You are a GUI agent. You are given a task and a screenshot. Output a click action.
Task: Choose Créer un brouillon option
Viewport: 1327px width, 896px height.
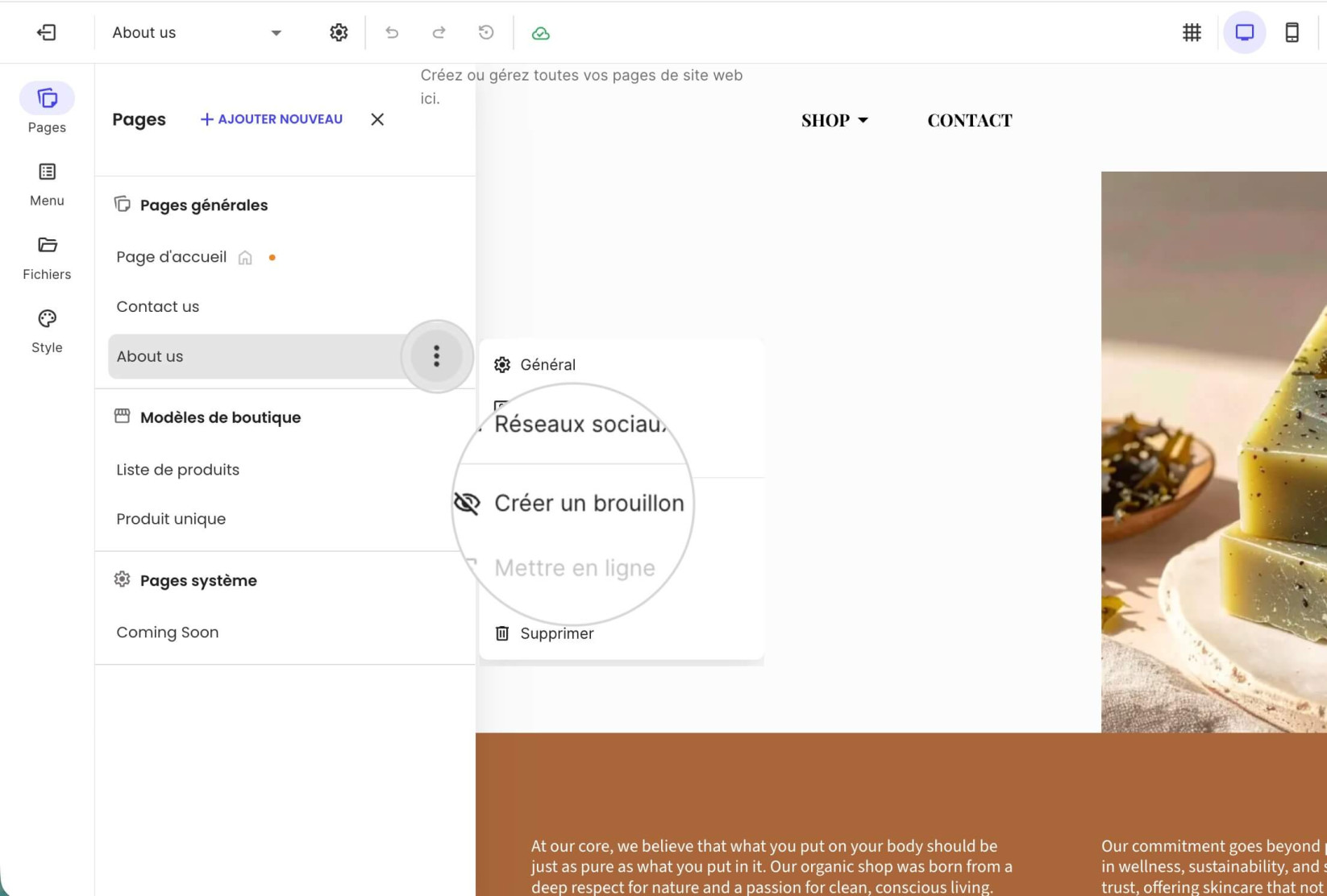tap(588, 503)
